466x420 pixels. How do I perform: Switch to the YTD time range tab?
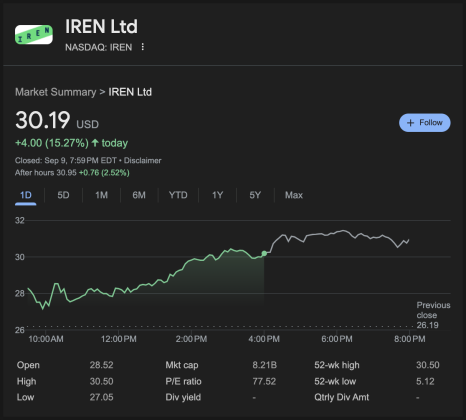tap(178, 195)
